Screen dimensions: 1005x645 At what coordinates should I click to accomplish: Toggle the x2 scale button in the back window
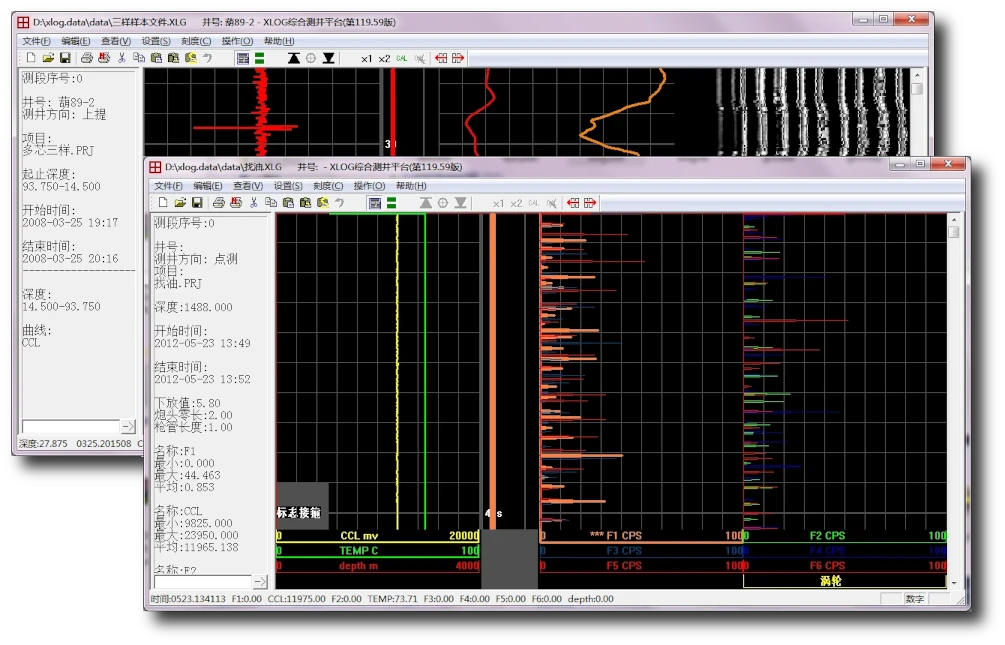point(384,58)
